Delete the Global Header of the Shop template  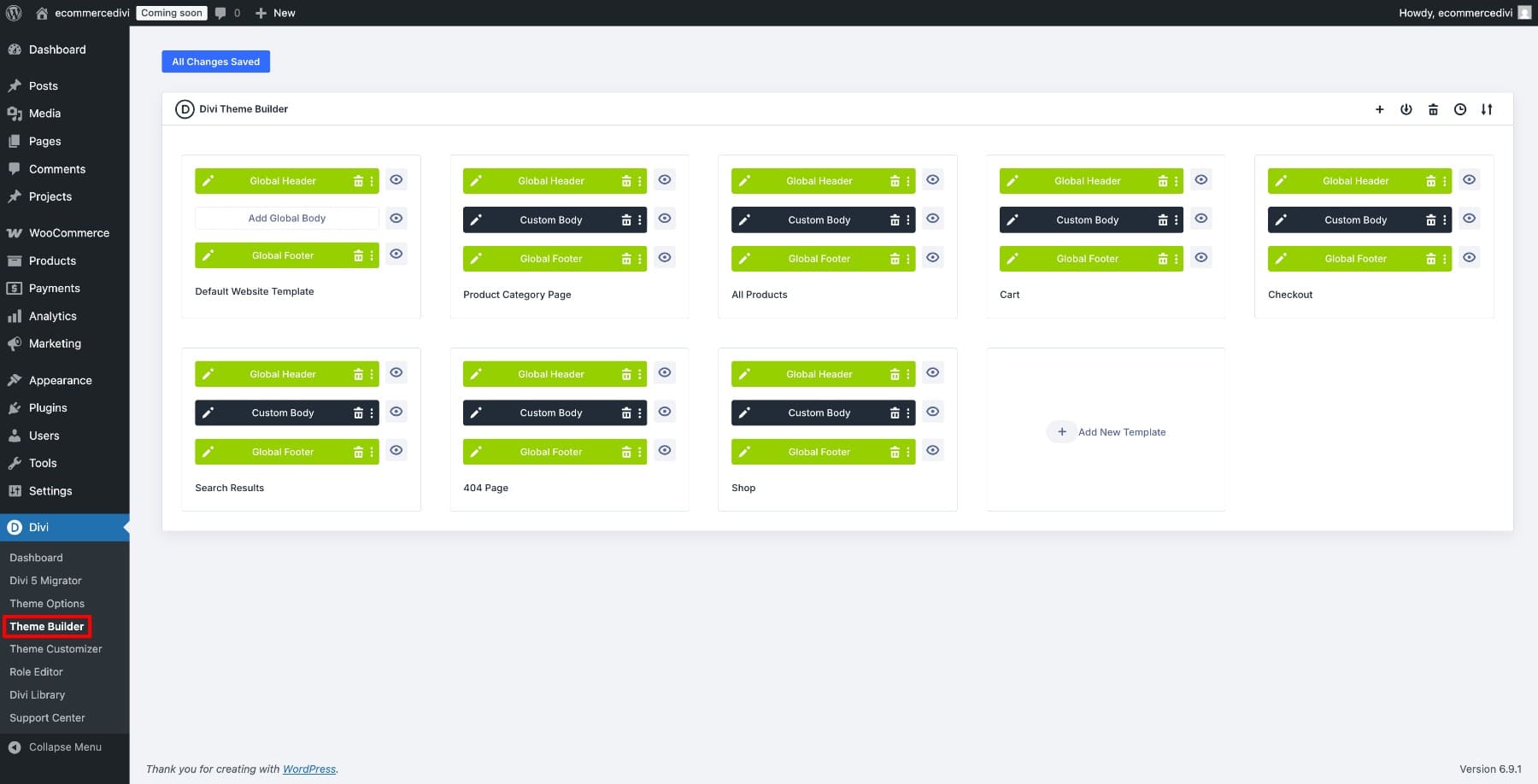[895, 373]
